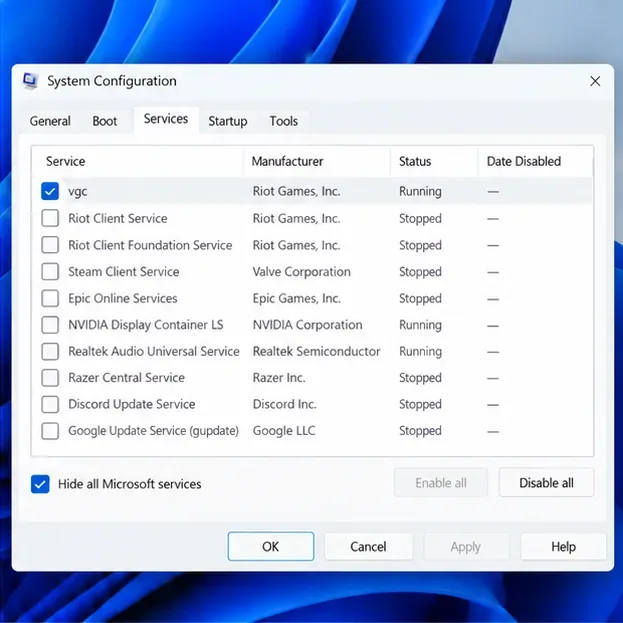Click Stopped status of Steam Client Service
The width and height of the screenshot is (623, 623).
420,272
